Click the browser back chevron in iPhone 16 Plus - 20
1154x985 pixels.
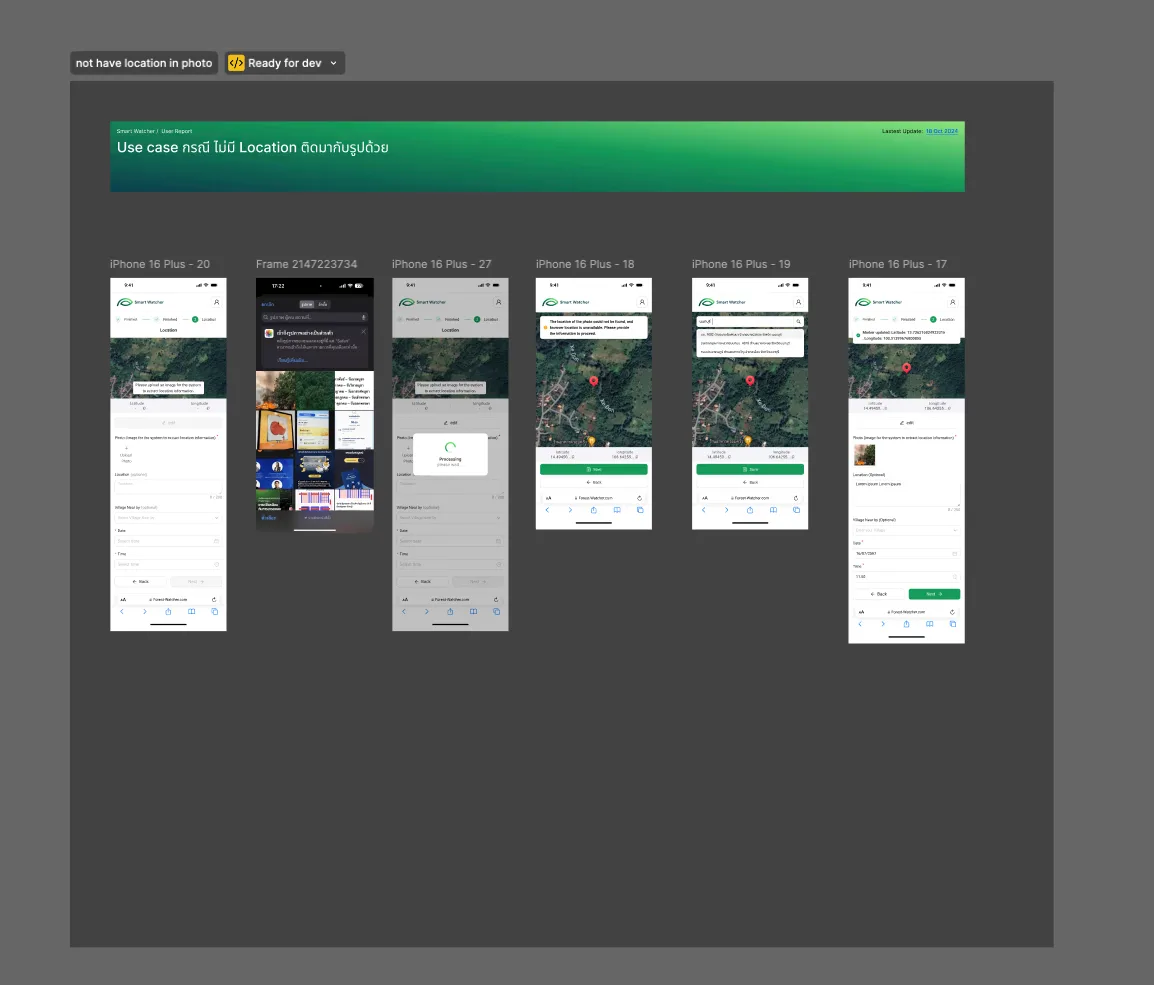pos(122,612)
